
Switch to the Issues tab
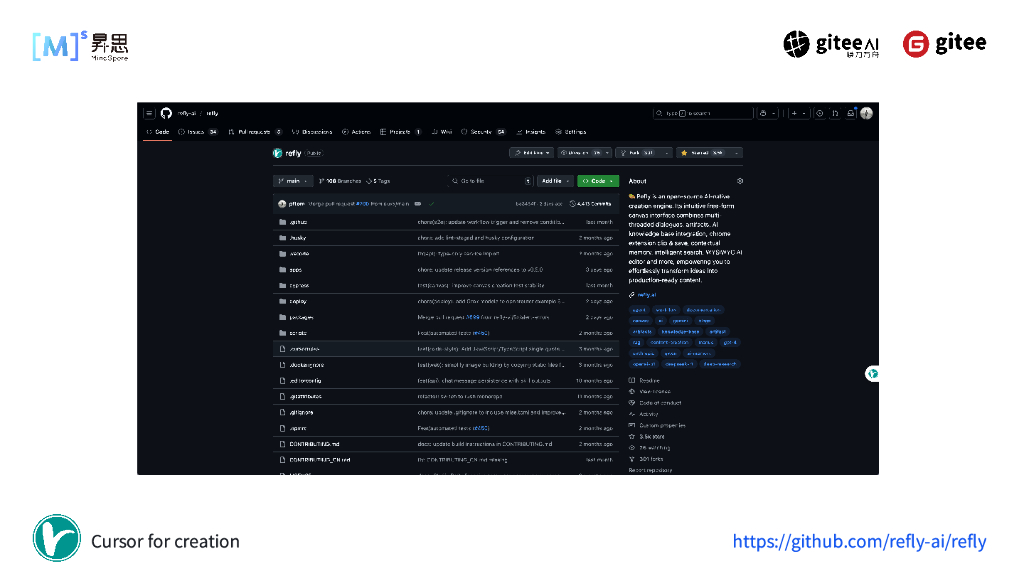(198, 132)
